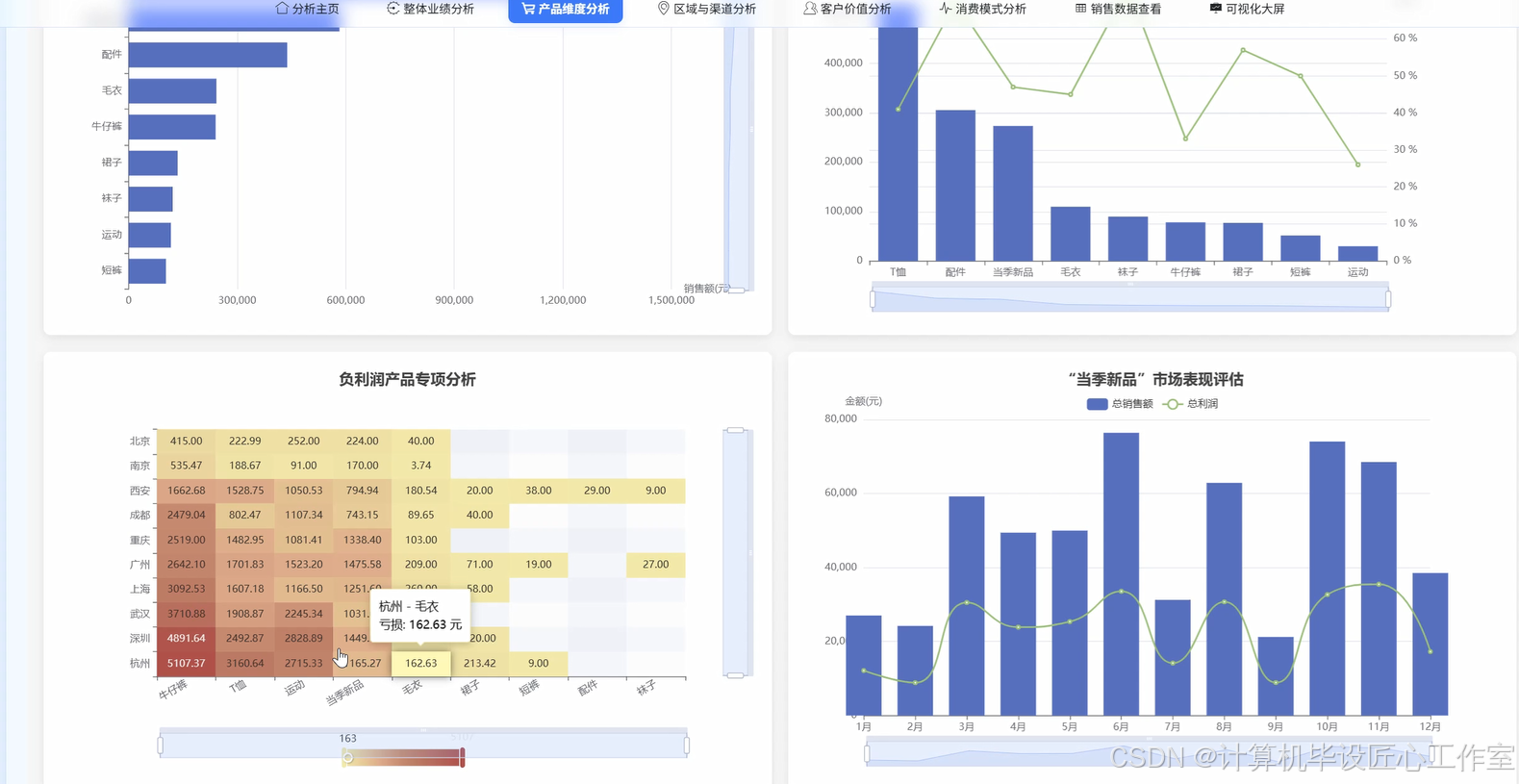Click heatmap cell 38.00 in 西安 row
Image resolution: width=1519 pixels, height=784 pixels.
click(x=539, y=491)
